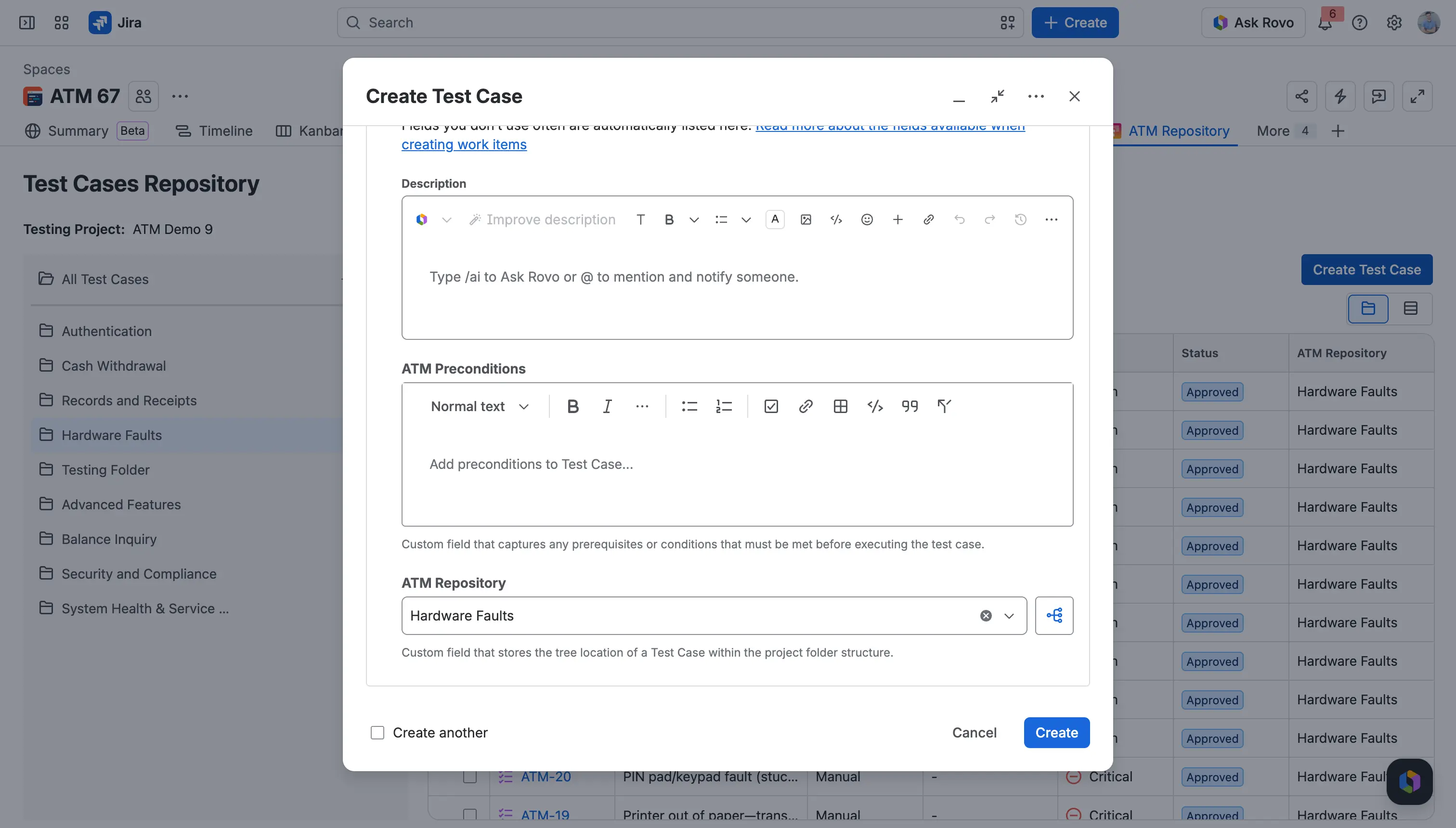Open more formatting options in Preconditions toolbar
The image size is (1456, 828).
tap(641, 406)
